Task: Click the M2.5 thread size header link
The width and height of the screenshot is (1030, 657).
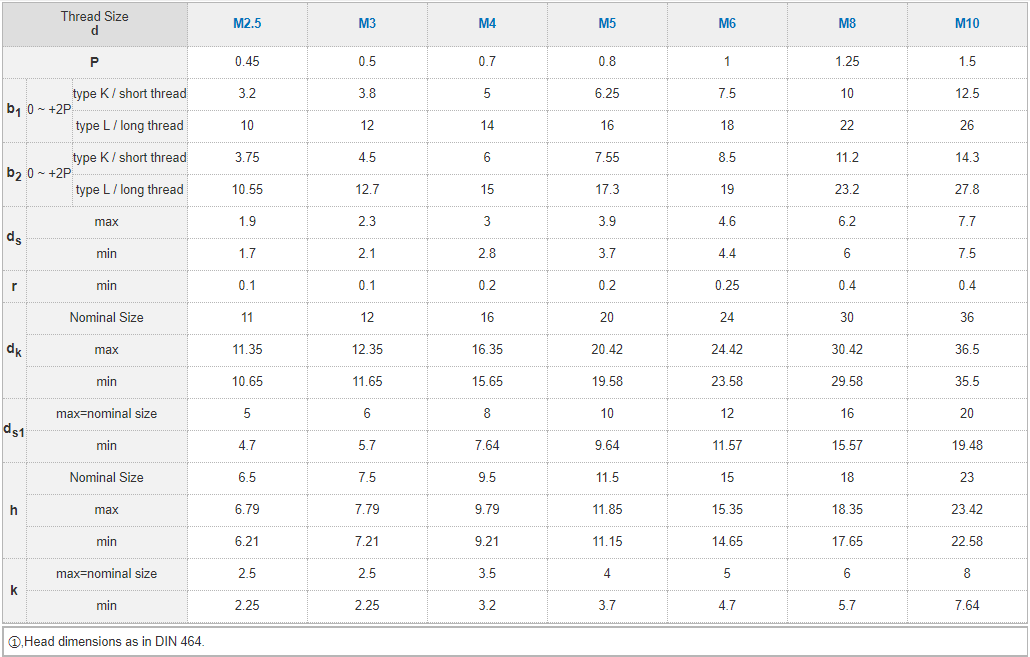Action: coord(247,24)
